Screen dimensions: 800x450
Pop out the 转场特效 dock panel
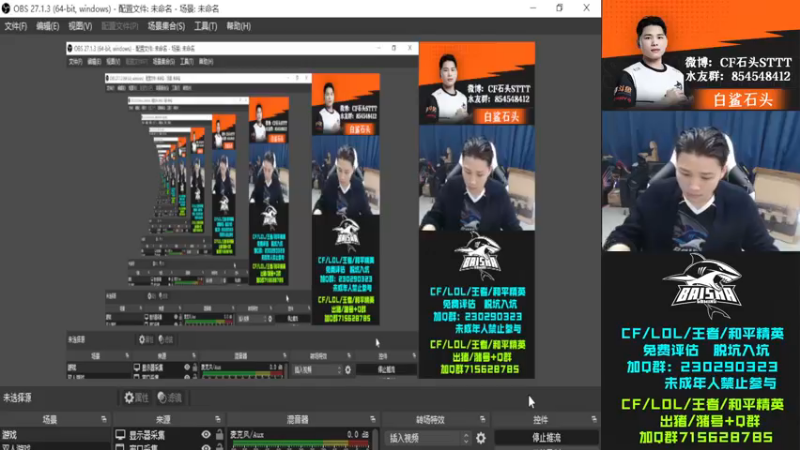[483, 419]
